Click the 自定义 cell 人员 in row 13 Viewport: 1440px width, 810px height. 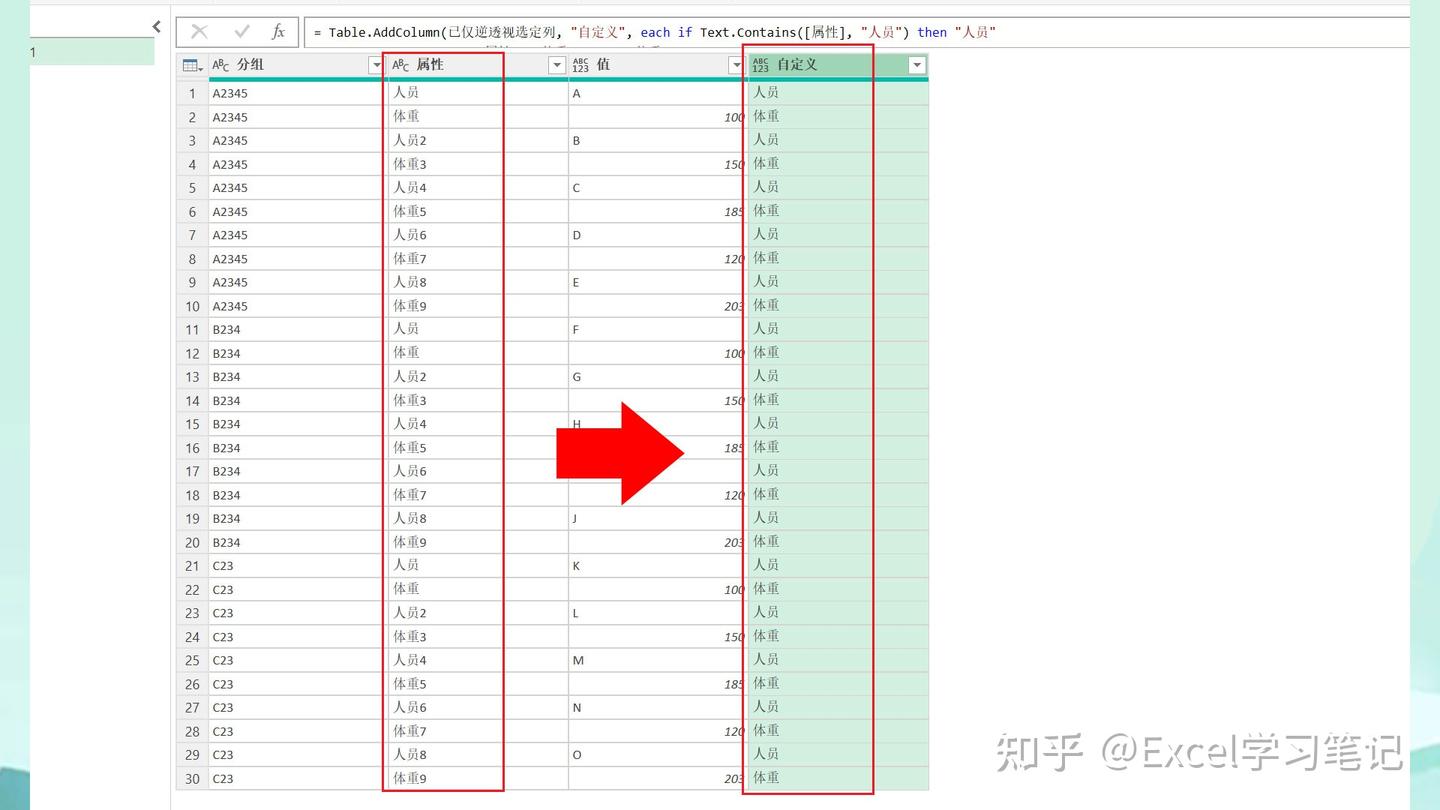click(837, 377)
